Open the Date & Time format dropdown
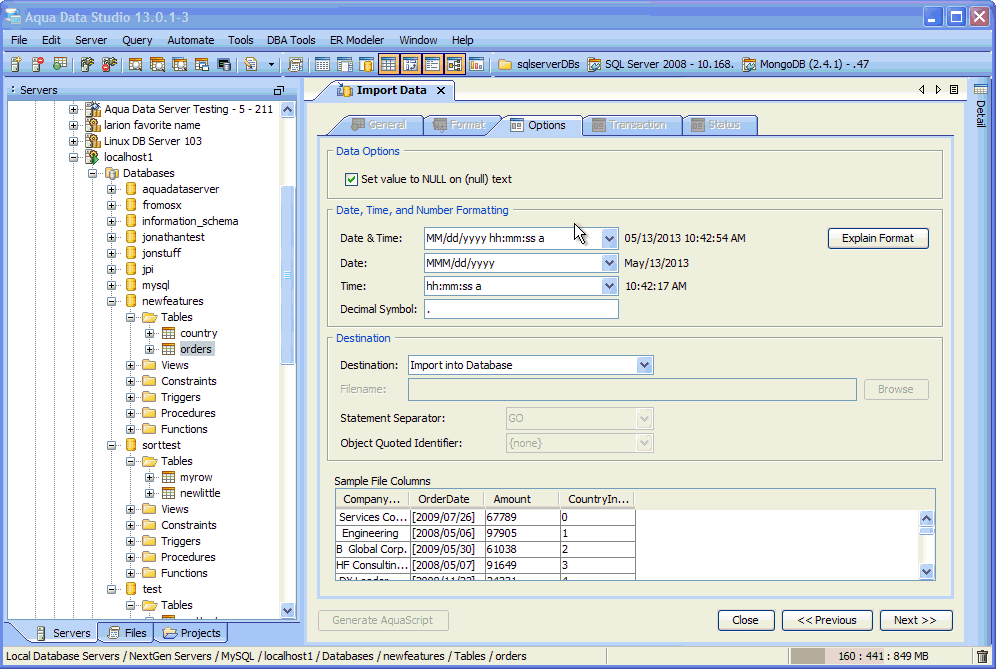Screen dimensions: 996x669 click(609, 238)
